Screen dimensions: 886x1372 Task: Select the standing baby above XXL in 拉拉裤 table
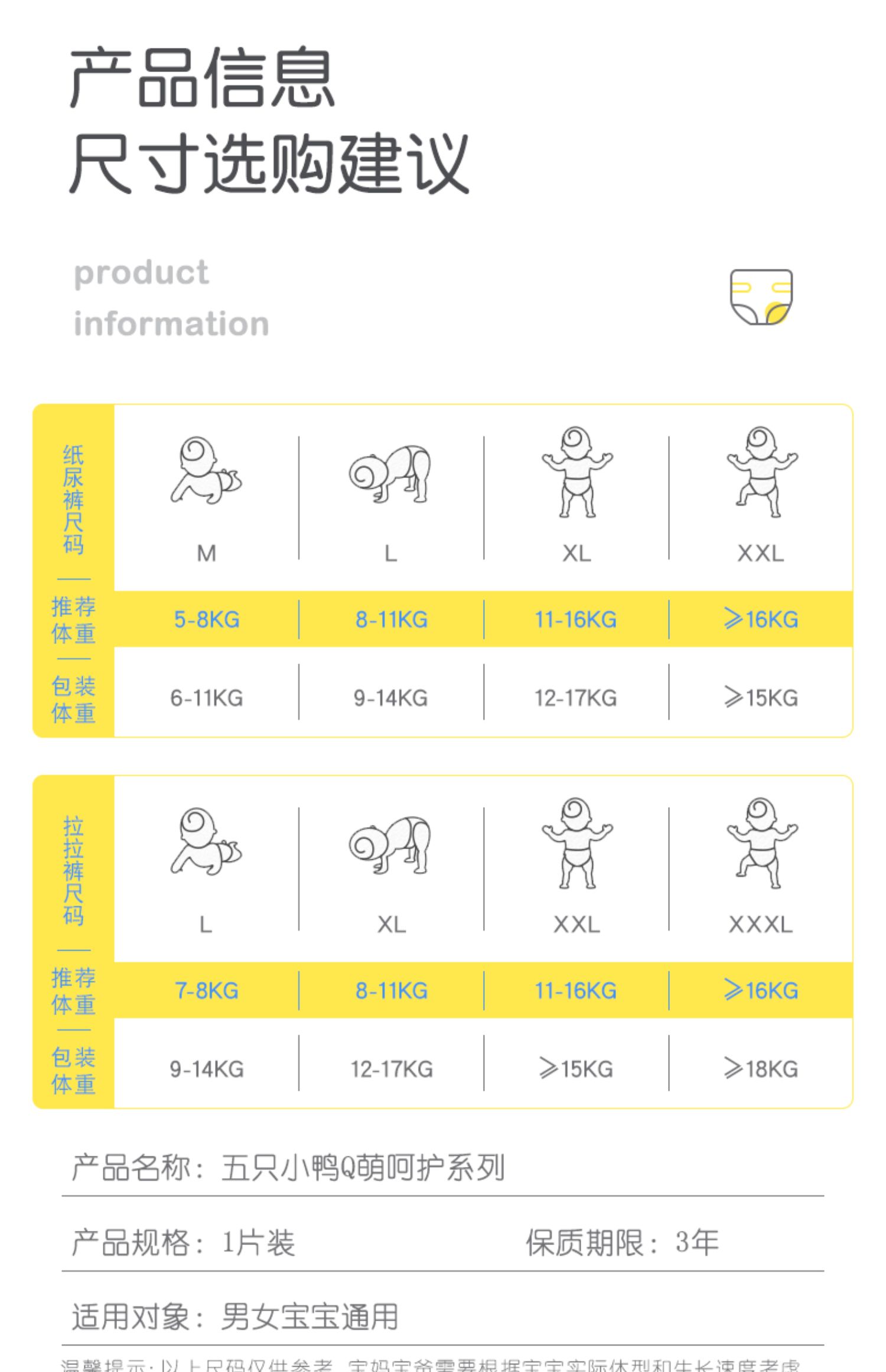576,843
